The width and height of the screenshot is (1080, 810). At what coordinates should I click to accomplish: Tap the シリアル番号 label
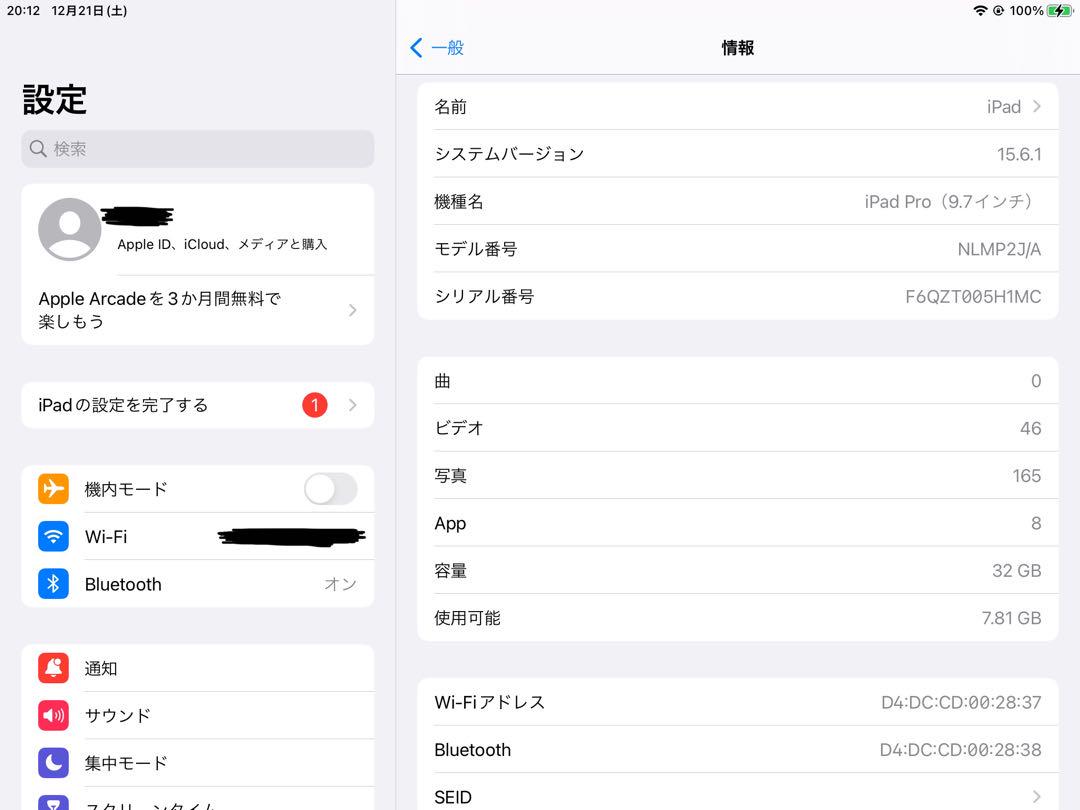(x=484, y=297)
